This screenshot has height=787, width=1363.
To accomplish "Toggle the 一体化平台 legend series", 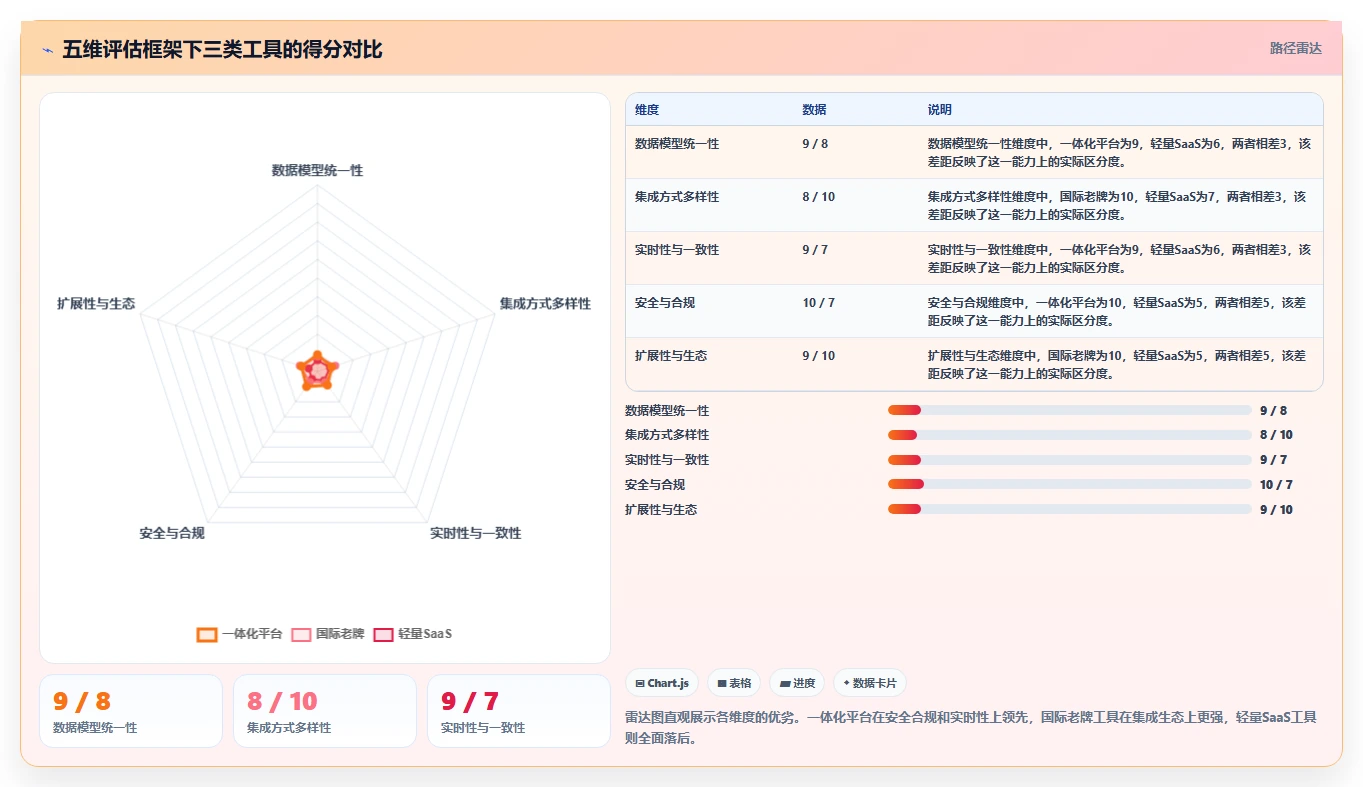I will (x=240, y=634).
